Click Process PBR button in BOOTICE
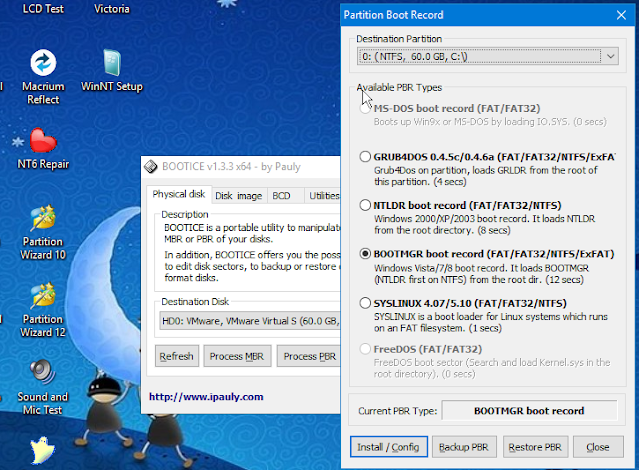 click(x=309, y=356)
